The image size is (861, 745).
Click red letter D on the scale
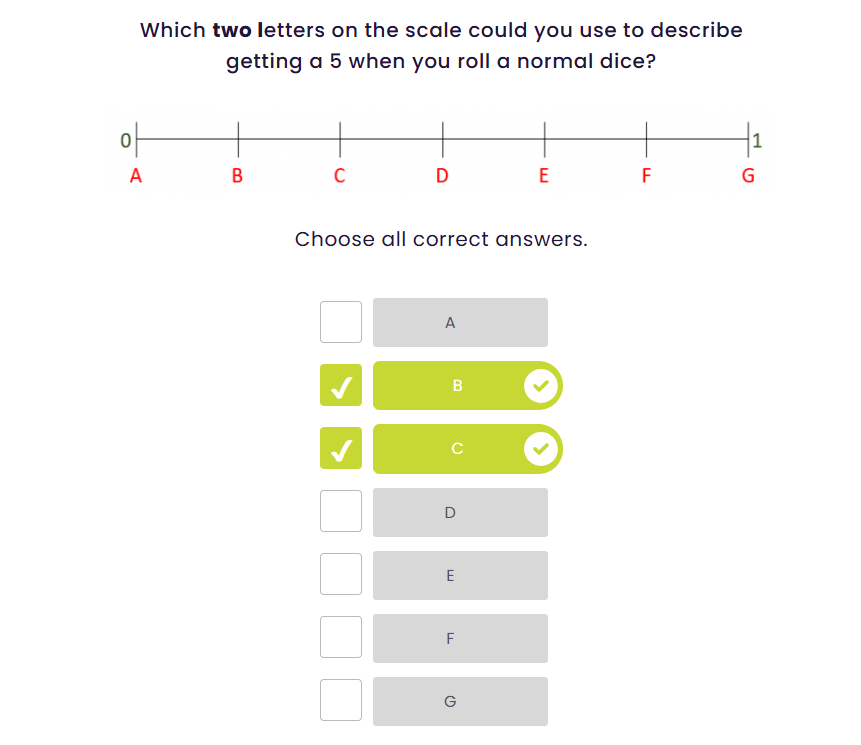[x=442, y=177]
